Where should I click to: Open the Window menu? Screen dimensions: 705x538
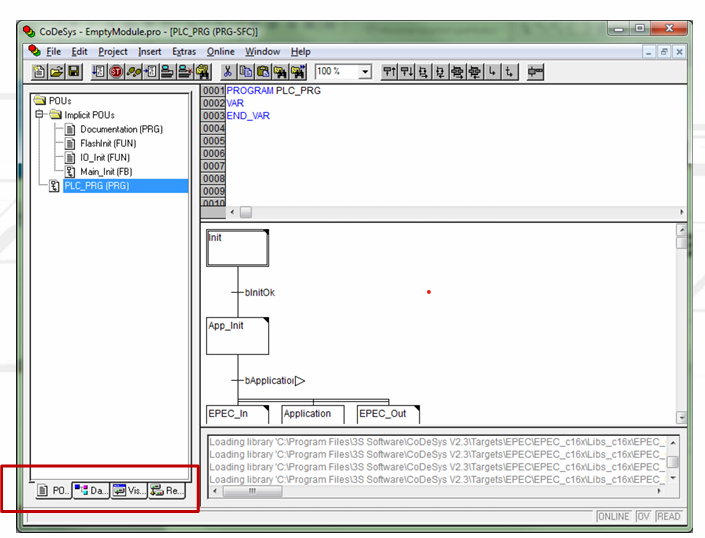click(x=263, y=52)
